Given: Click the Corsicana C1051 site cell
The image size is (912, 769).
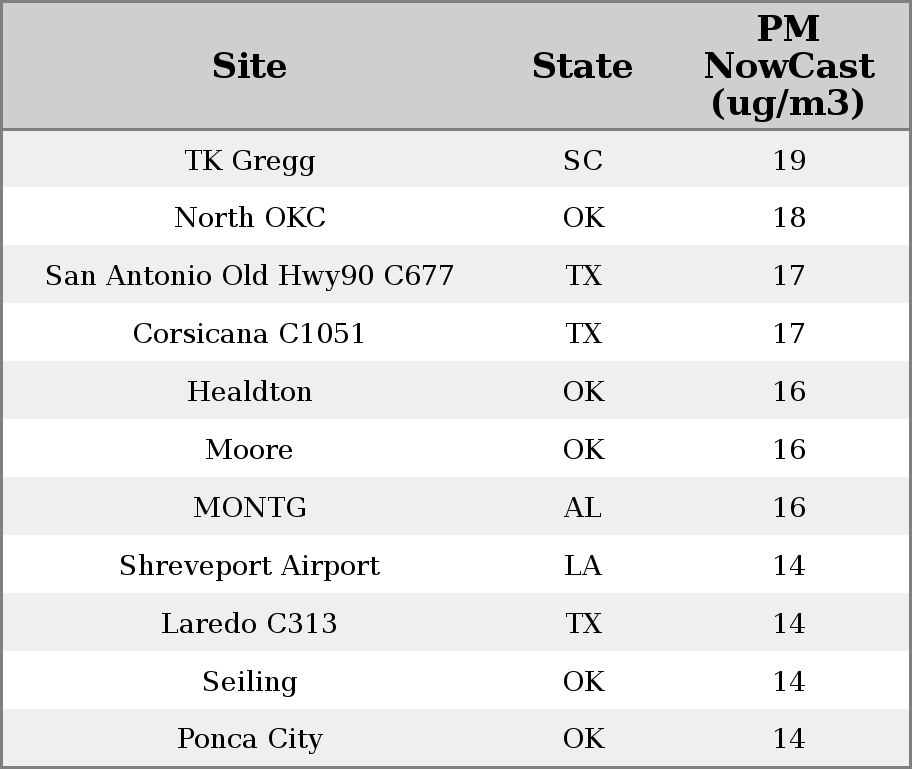Looking at the screenshot, I should pos(249,334).
